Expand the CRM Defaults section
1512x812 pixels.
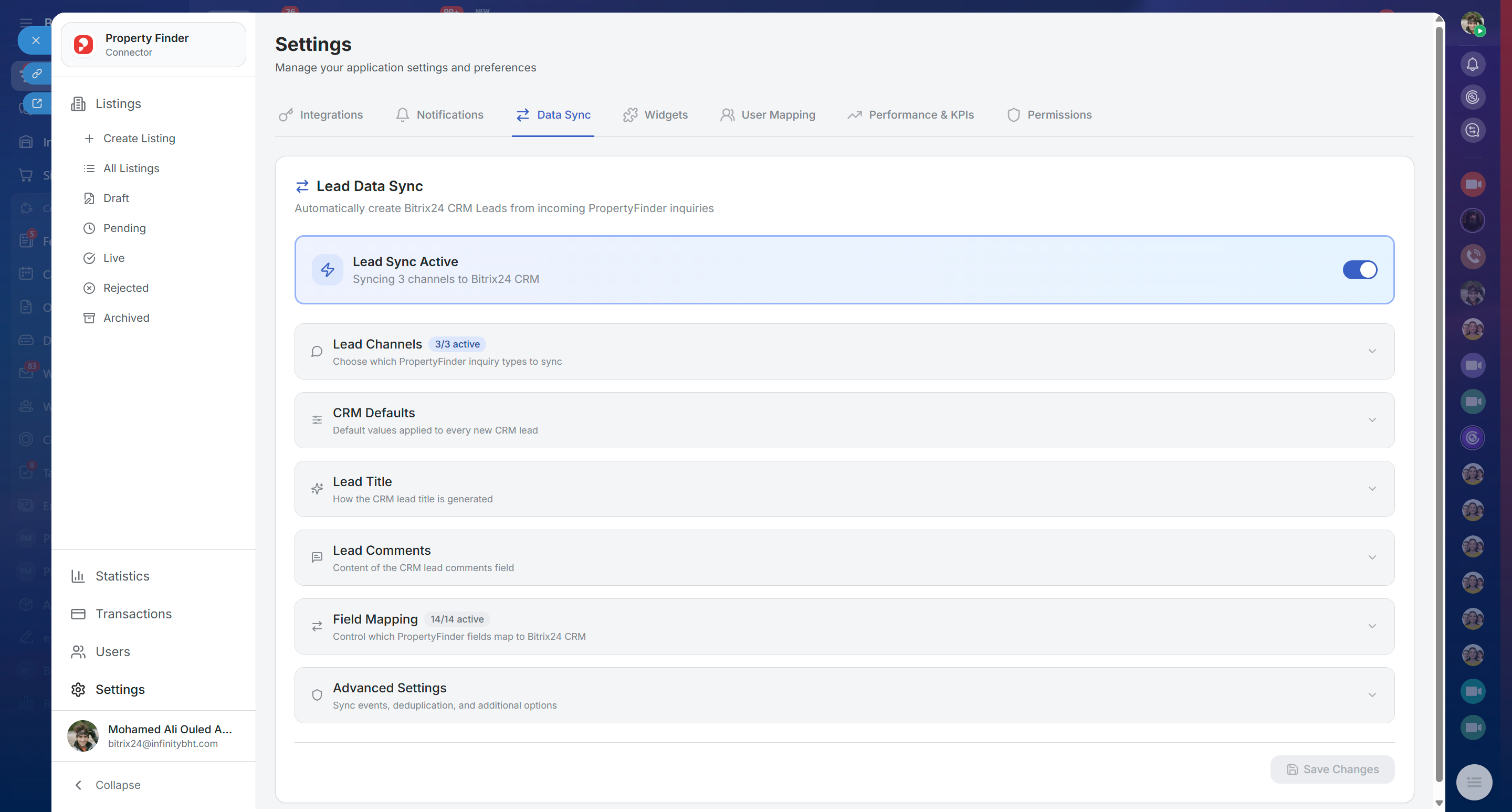(x=1372, y=420)
